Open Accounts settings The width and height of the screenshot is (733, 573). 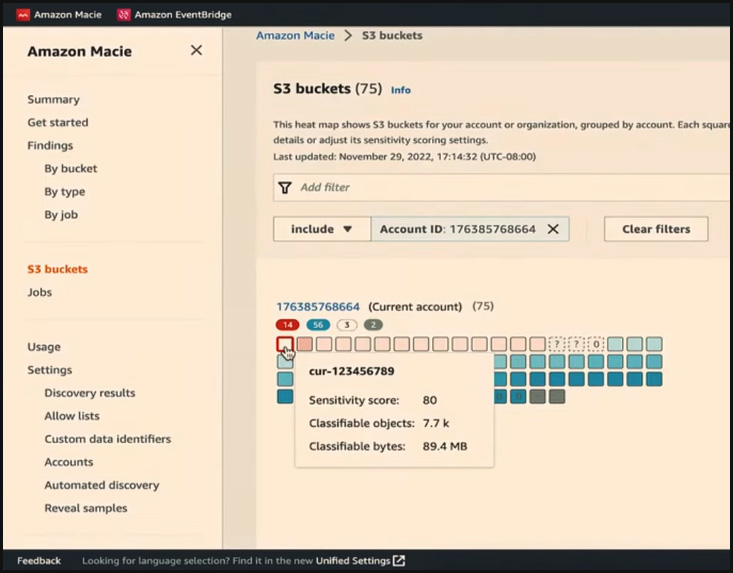pyautogui.click(x=69, y=462)
